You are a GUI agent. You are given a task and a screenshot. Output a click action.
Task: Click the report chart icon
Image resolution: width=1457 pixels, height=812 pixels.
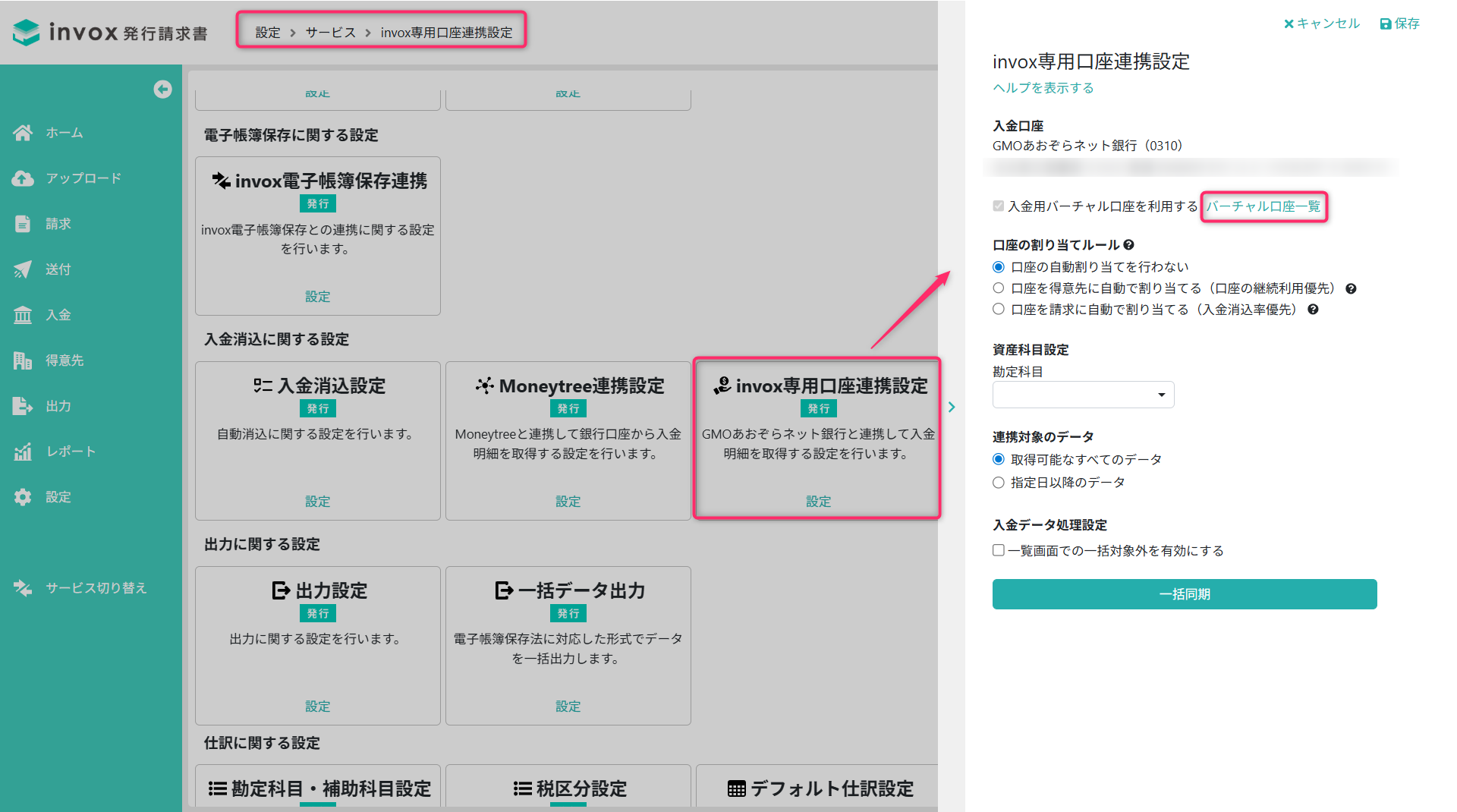[23, 452]
